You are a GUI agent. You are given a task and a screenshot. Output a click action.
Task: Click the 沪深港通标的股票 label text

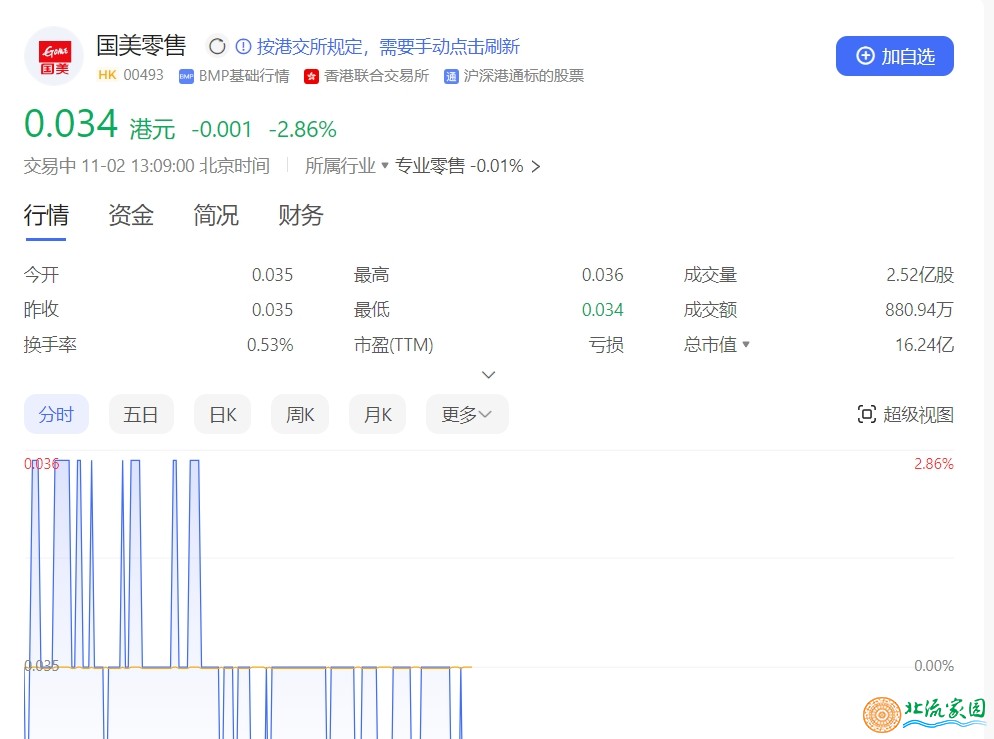(524, 76)
